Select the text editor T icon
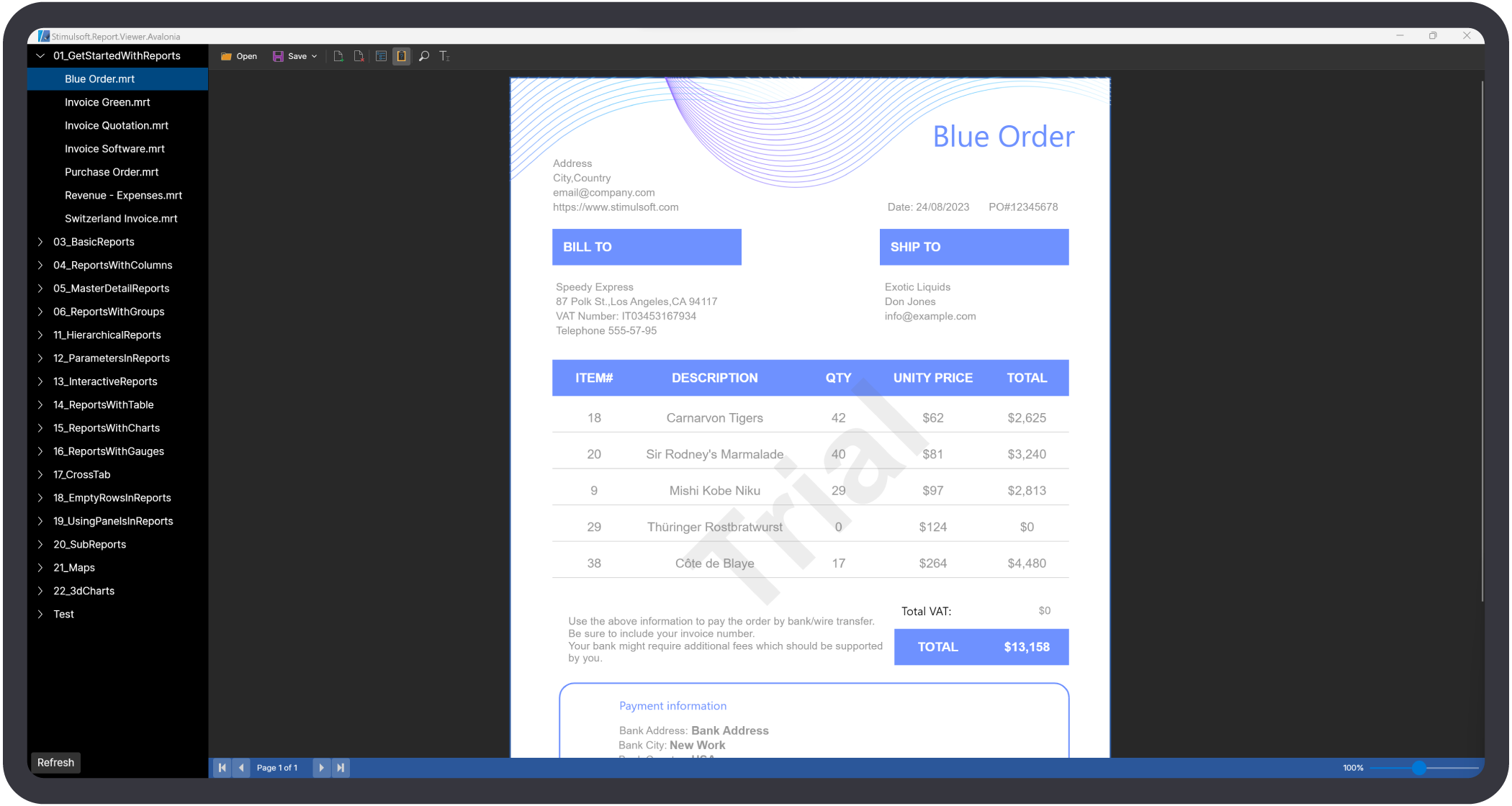The height and width of the screenshot is (806, 1512). [444, 56]
